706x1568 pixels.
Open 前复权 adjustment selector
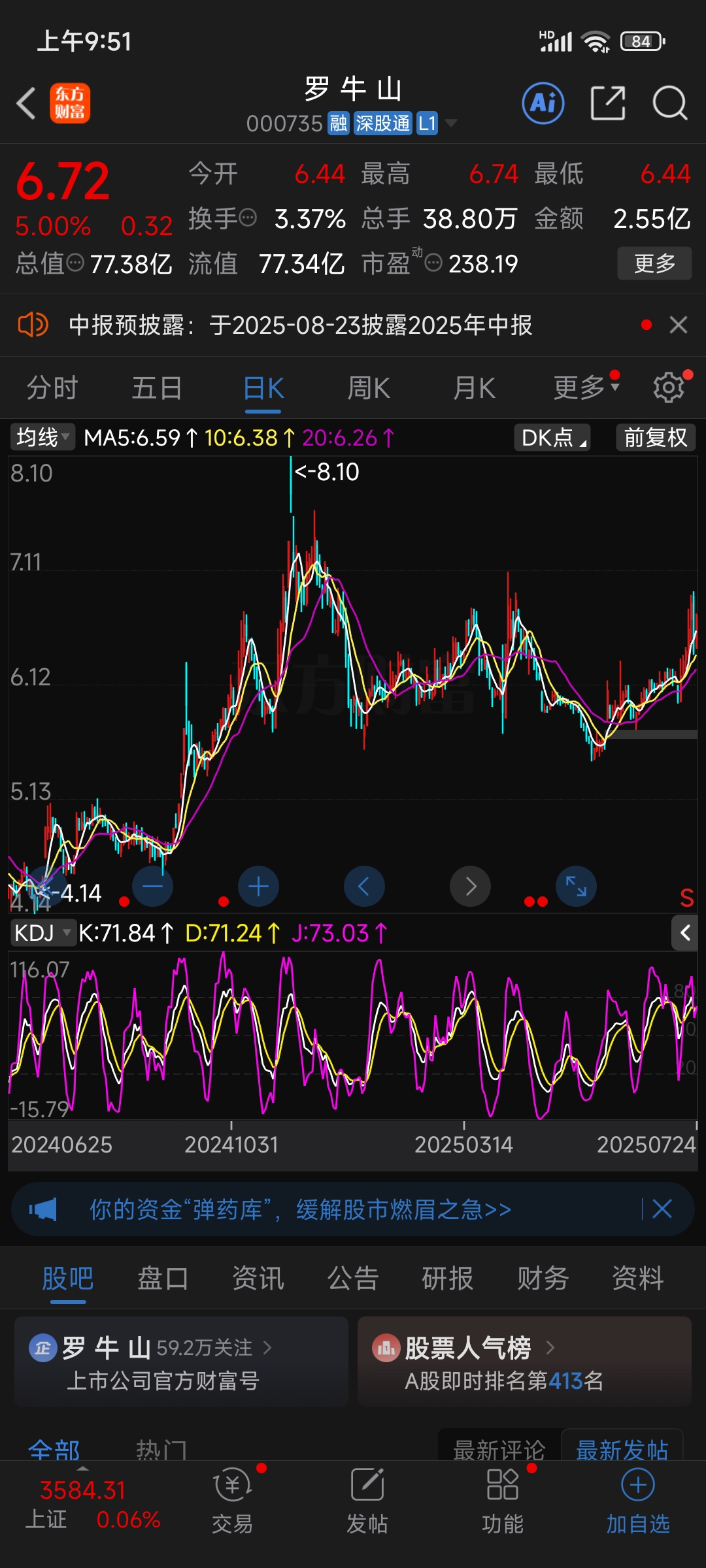click(x=656, y=437)
